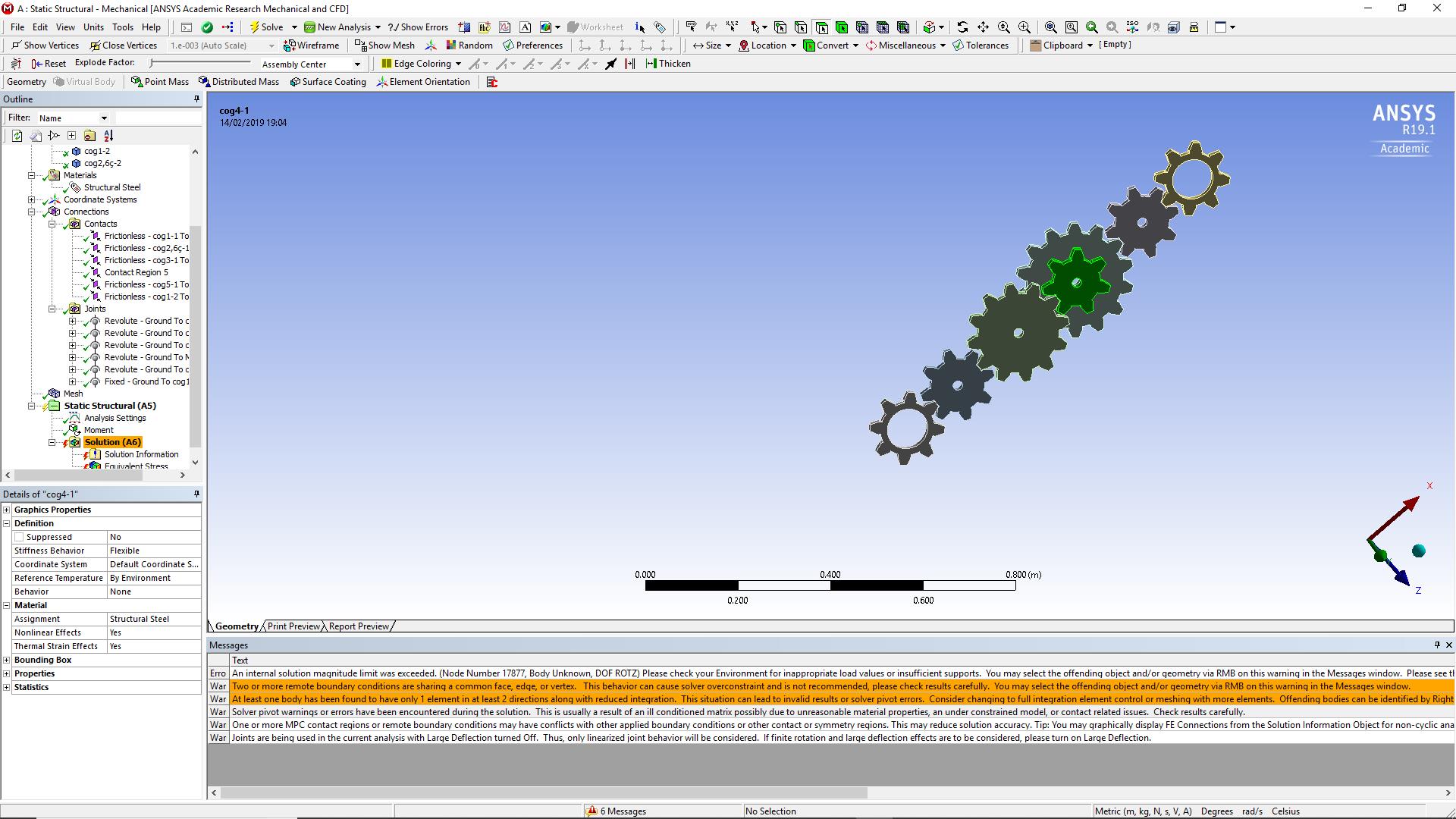Click the Solve lightning icon
Viewport: 1456px width, 819px height.
[x=255, y=27]
